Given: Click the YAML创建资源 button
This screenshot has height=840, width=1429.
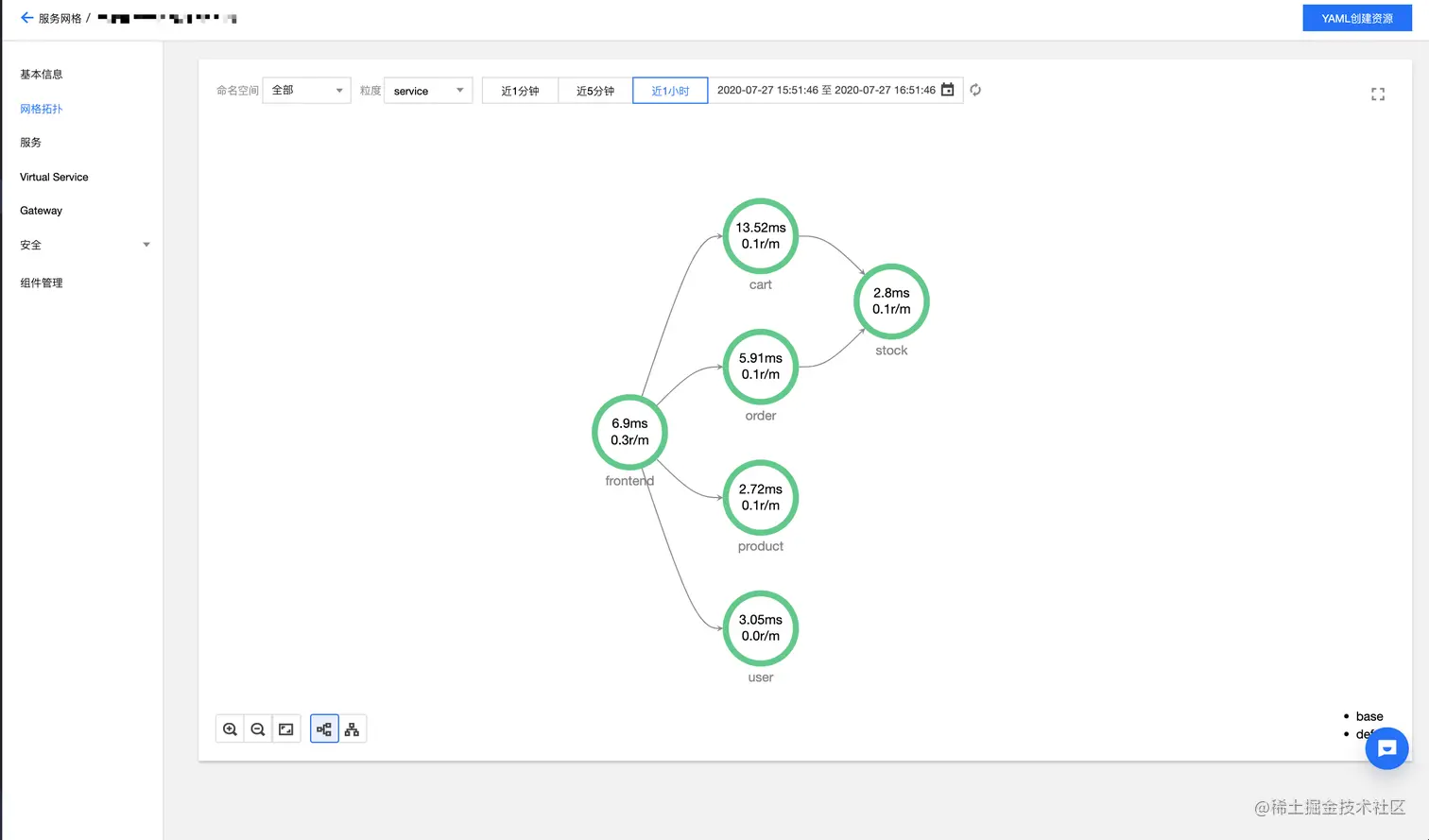Looking at the screenshot, I should tap(1357, 18).
